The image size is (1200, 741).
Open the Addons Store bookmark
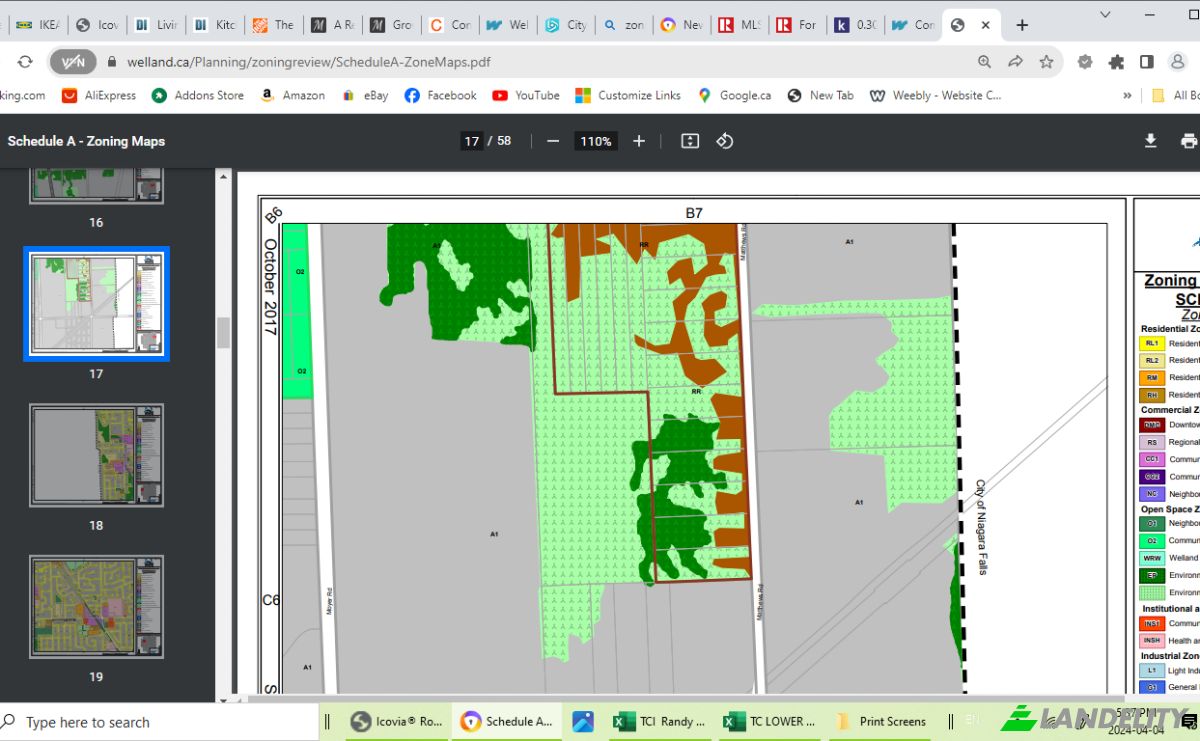click(198, 95)
